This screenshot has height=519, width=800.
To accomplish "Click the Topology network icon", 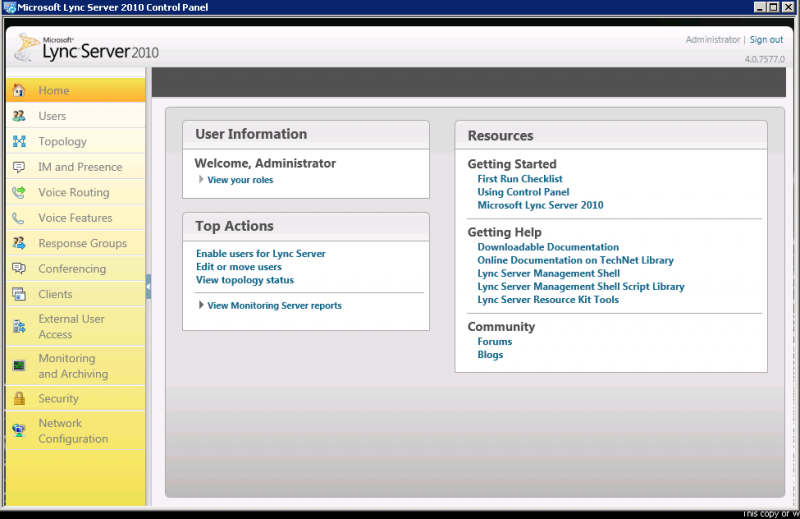I will 19,141.
